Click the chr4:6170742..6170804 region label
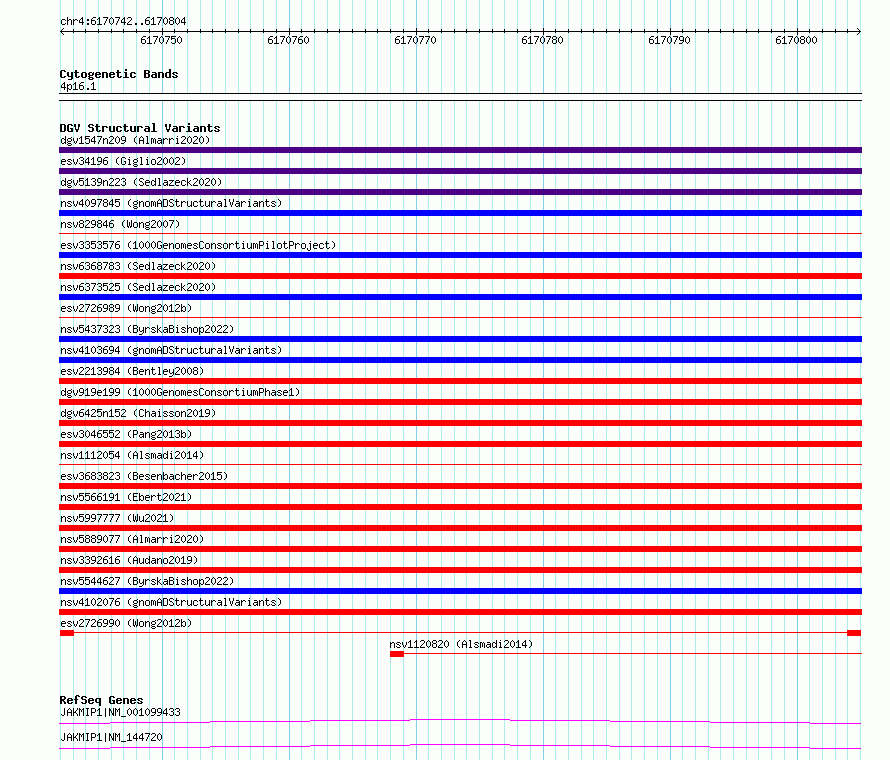The image size is (890, 760). coord(123,21)
